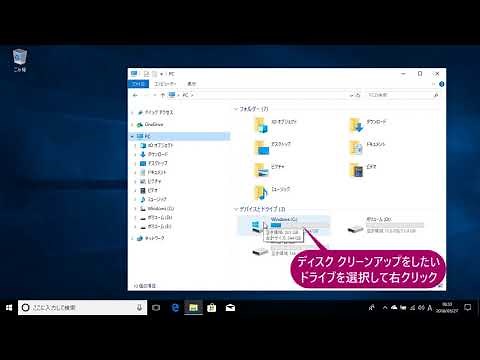The width and height of the screenshot is (480, 360).
Task: Open the デスクトップ folder in main pane
Action: [272, 148]
